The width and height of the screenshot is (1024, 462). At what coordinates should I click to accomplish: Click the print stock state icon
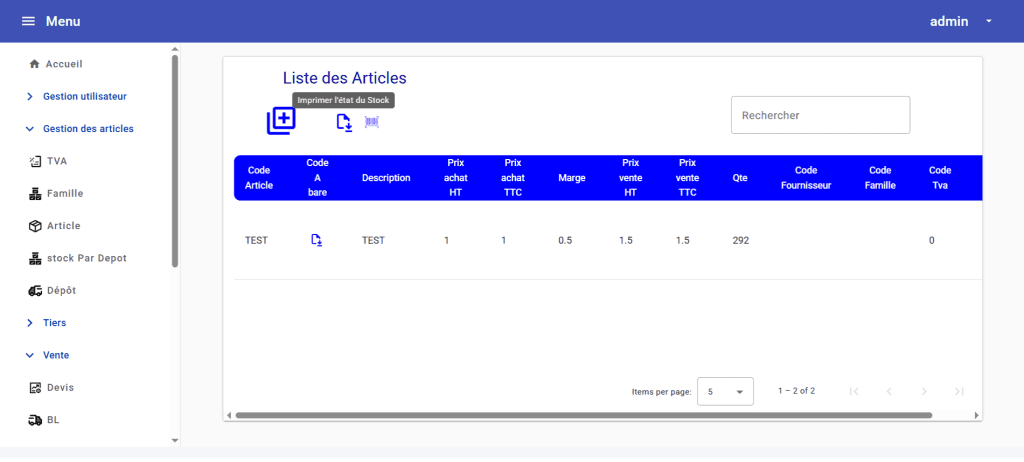344,122
